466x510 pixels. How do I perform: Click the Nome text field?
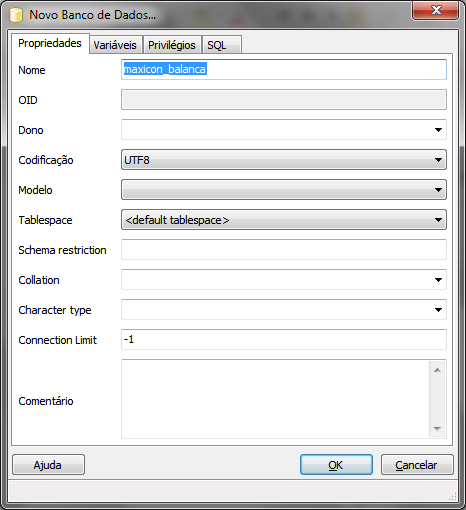284,69
